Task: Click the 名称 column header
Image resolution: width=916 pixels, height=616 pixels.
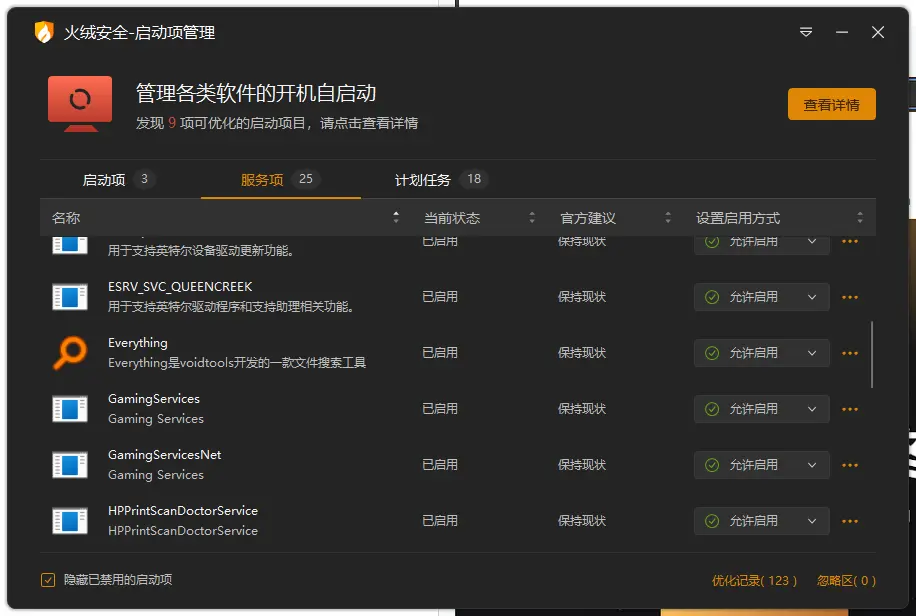Action: click(66, 218)
